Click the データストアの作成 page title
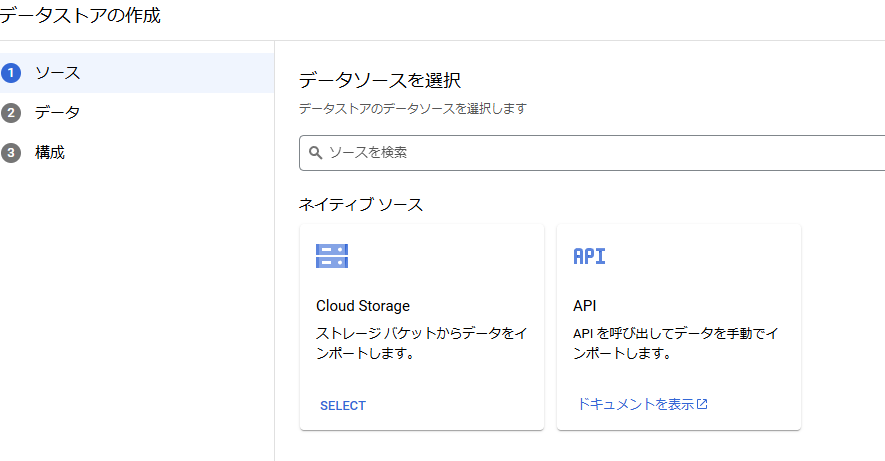Screen dimensions: 885x461 [80, 15]
